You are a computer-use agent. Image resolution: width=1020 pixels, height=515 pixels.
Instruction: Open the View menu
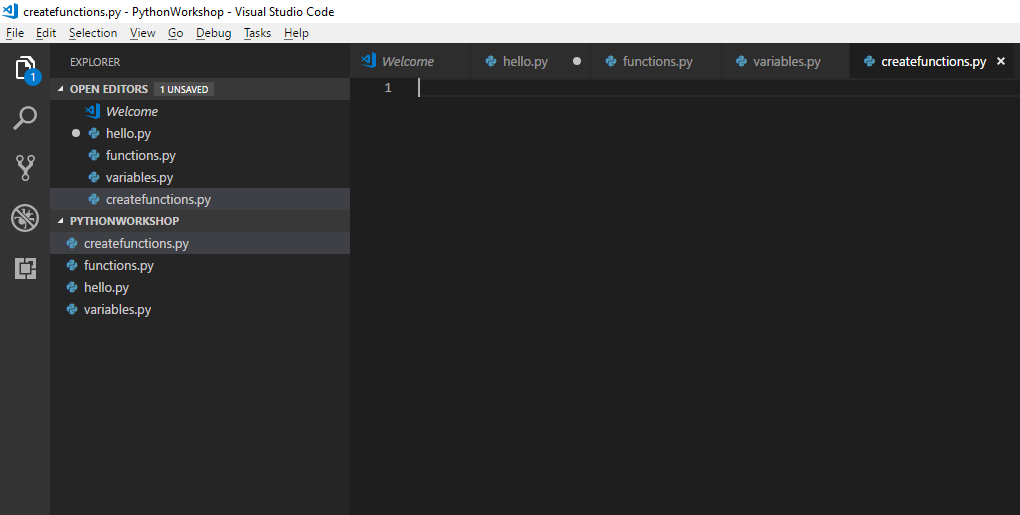point(142,33)
